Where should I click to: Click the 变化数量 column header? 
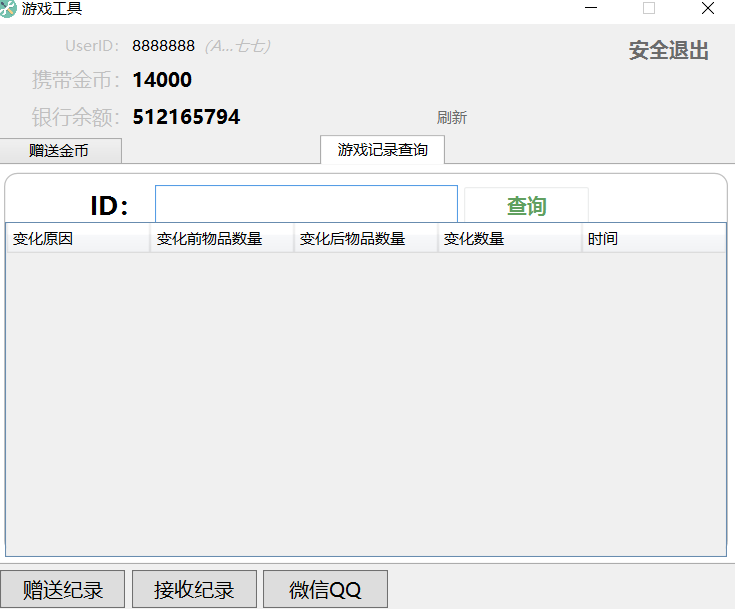point(510,239)
